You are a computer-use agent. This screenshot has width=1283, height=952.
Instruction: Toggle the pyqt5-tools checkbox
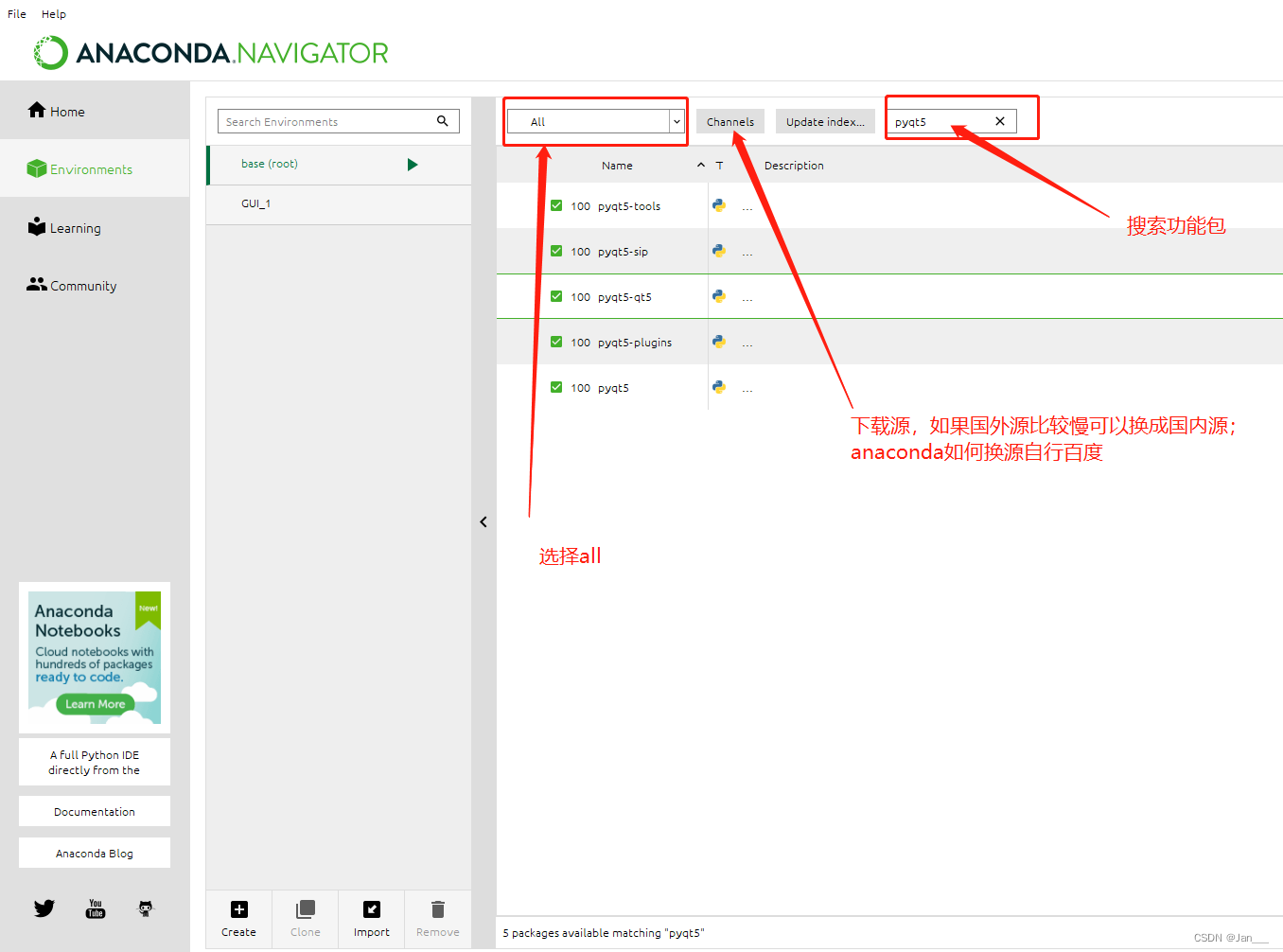(556, 205)
